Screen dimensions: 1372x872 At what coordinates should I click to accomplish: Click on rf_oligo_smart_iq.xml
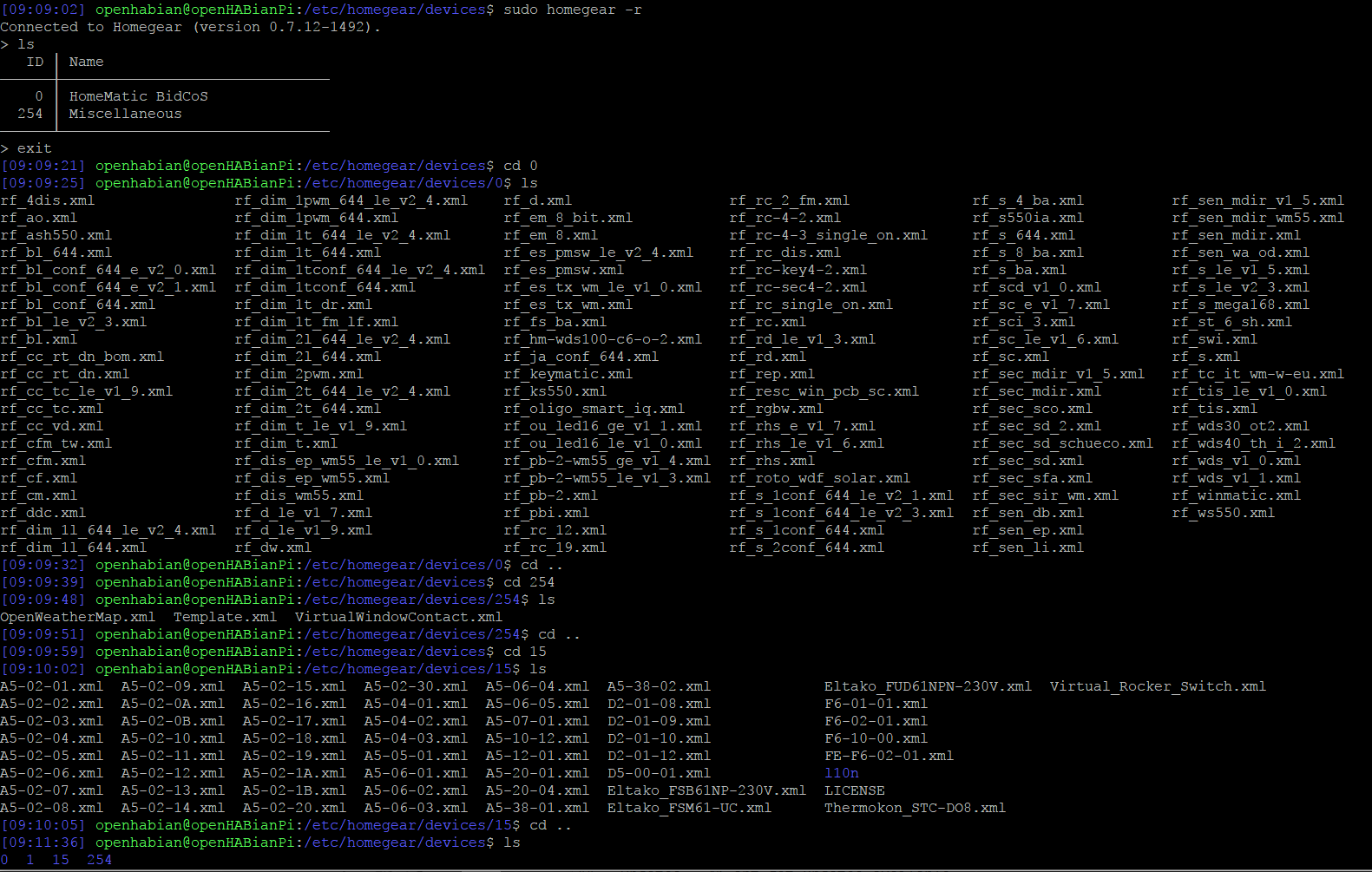pos(594,409)
